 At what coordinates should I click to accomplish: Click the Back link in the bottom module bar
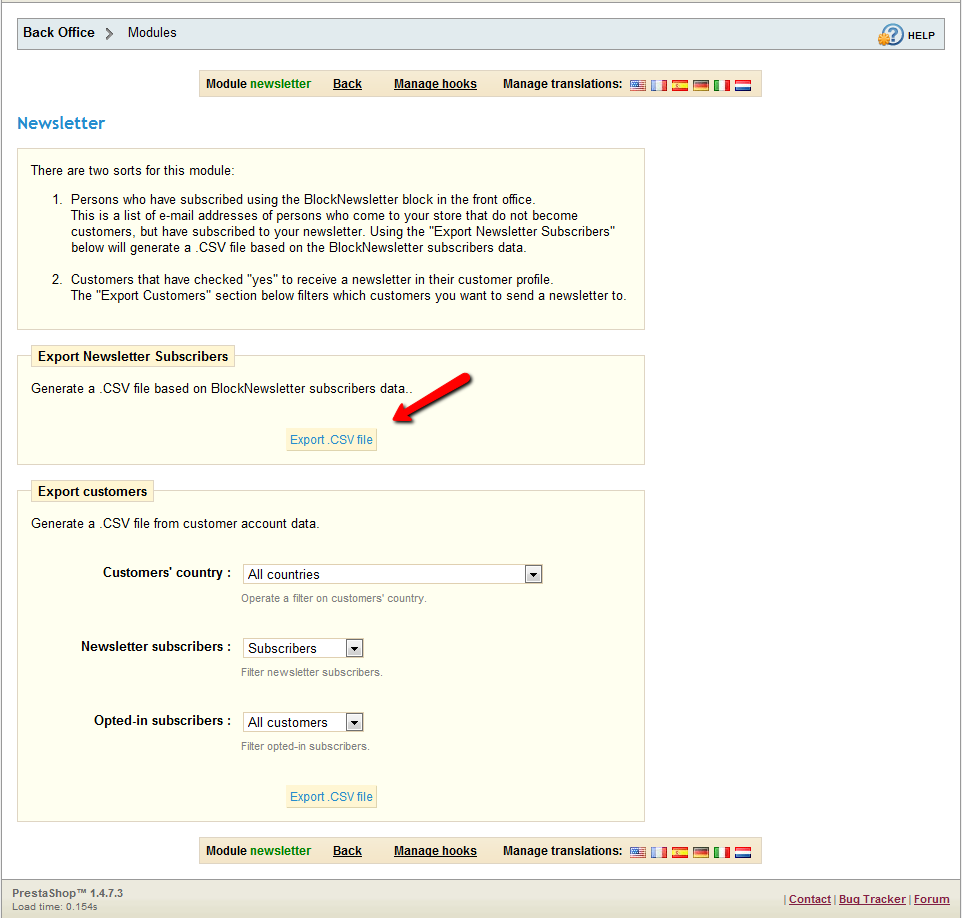coord(347,850)
